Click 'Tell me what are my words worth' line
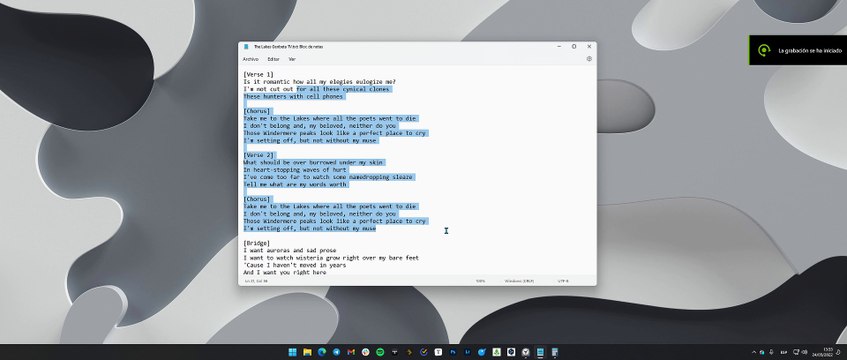The width and height of the screenshot is (847, 360). click(294, 184)
